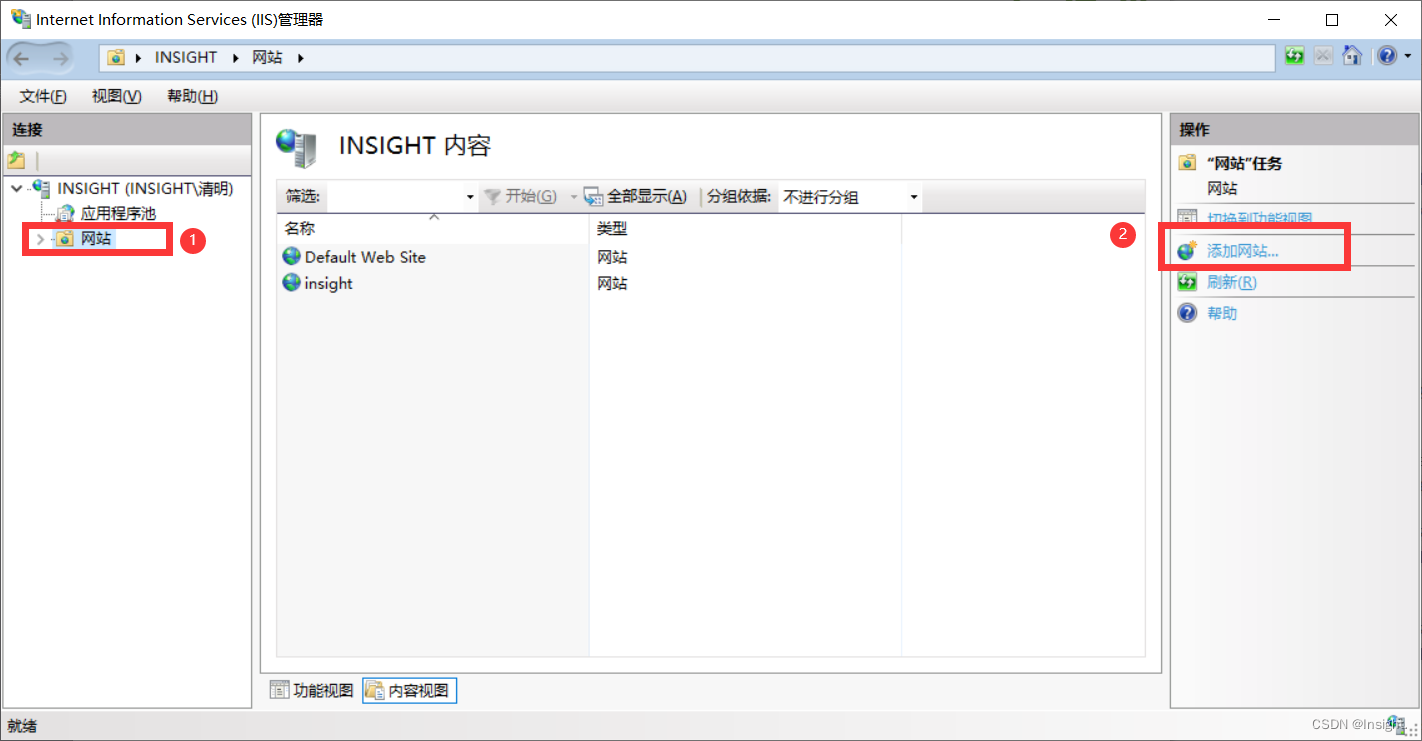The width and height of the screenshot is (1422, 741).
Task: Click the INSIGHT server node icon in tree
Action: (42, 188)
